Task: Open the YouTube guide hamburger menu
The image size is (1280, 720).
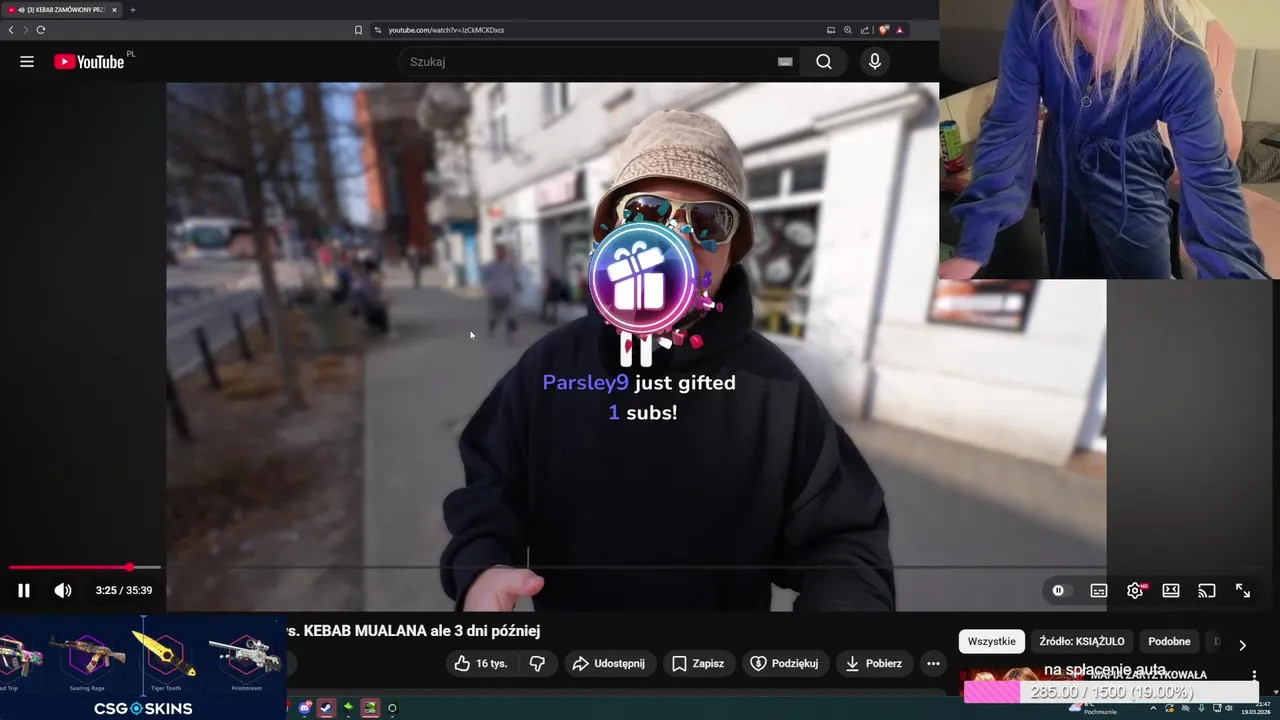Action: pyautogui.click(x=27, y=62)
